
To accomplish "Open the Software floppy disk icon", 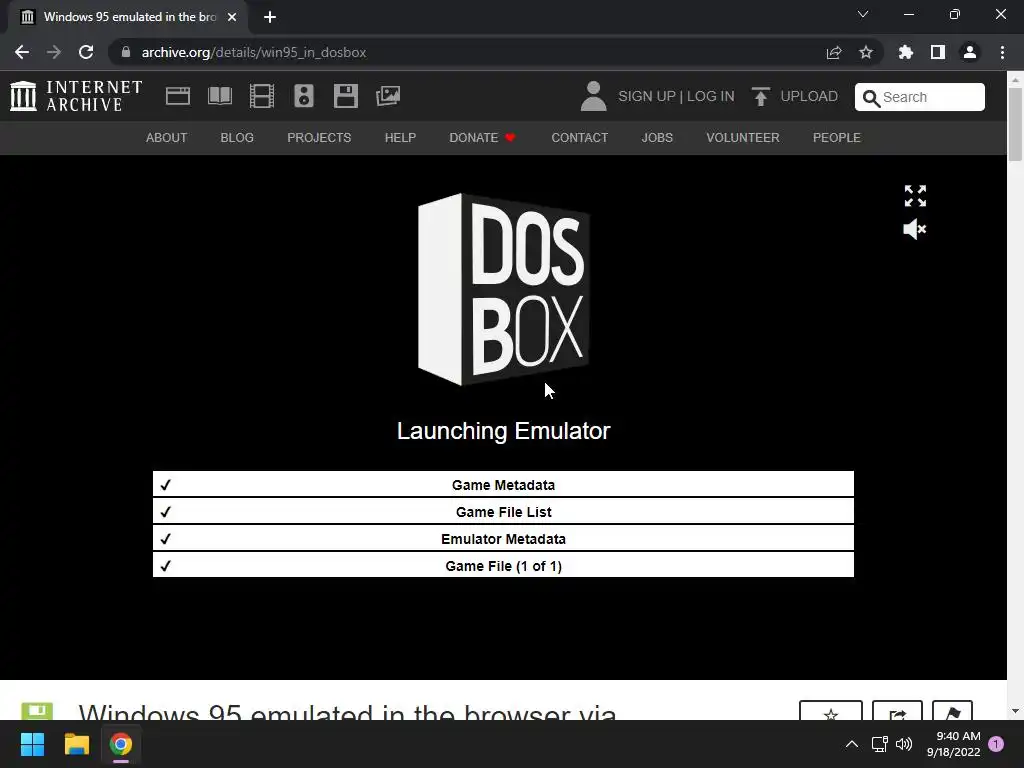I will click(345, 96).
